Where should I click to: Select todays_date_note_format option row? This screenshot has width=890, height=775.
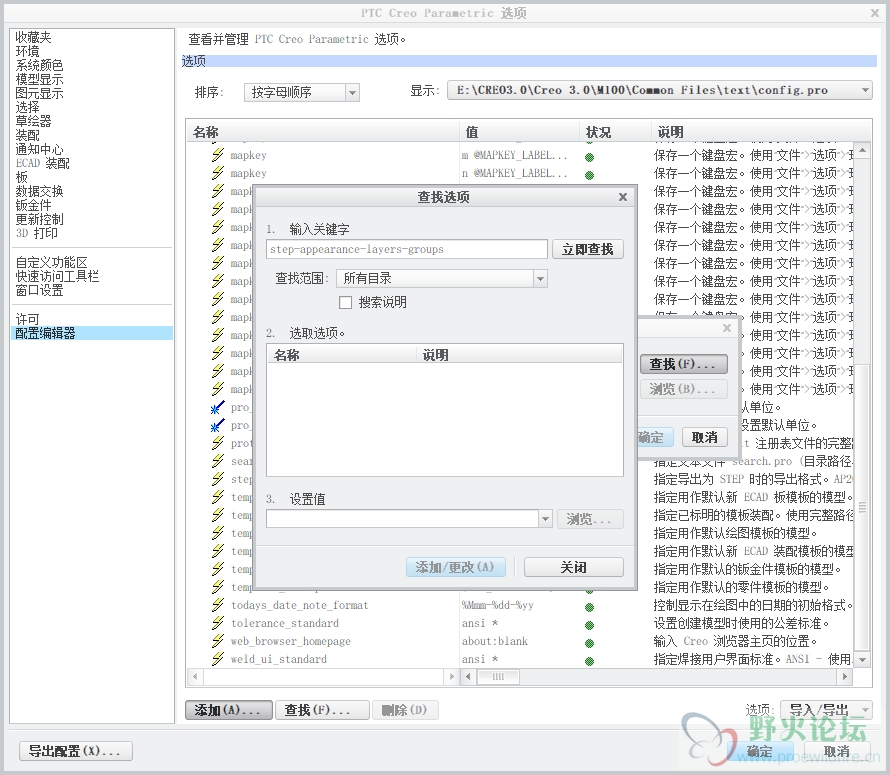coord(300,605)
